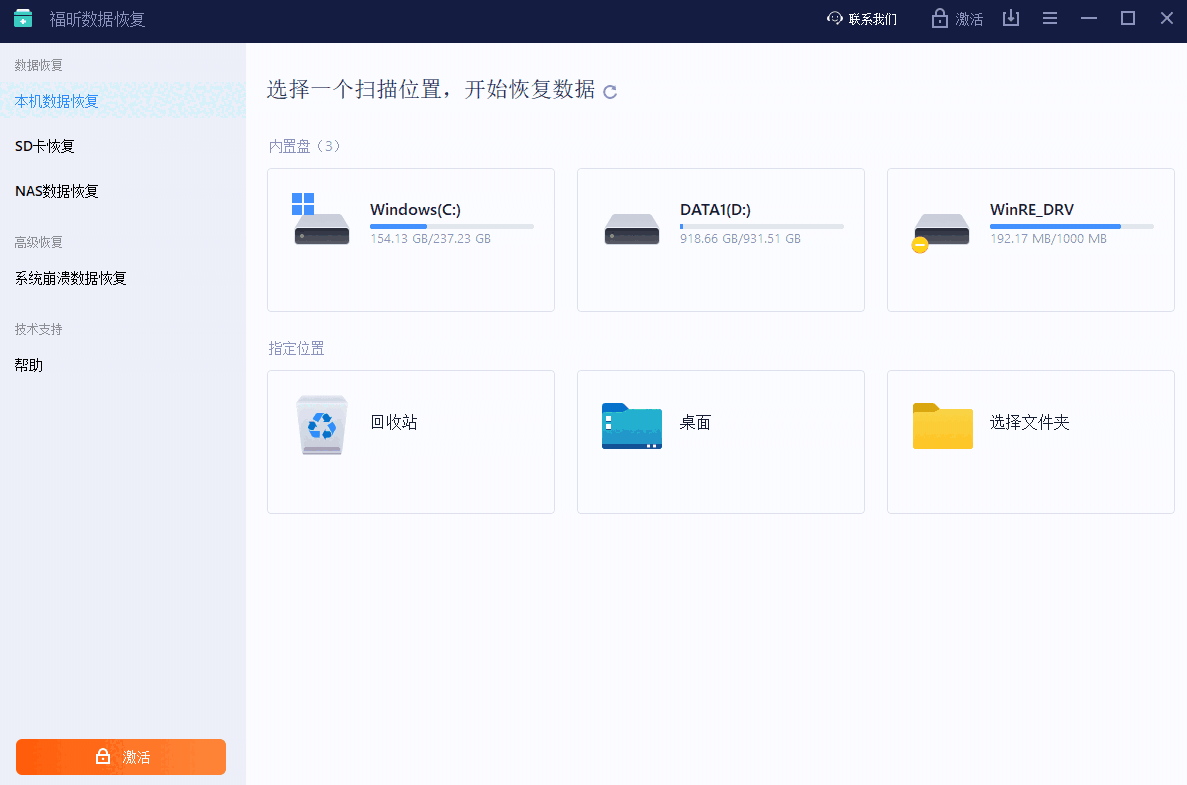Image resolution: width=1187 pixels, height=785 pixels.
Task: Click the yellow 选择文件夹 folder icon
Action: point(942,426)
